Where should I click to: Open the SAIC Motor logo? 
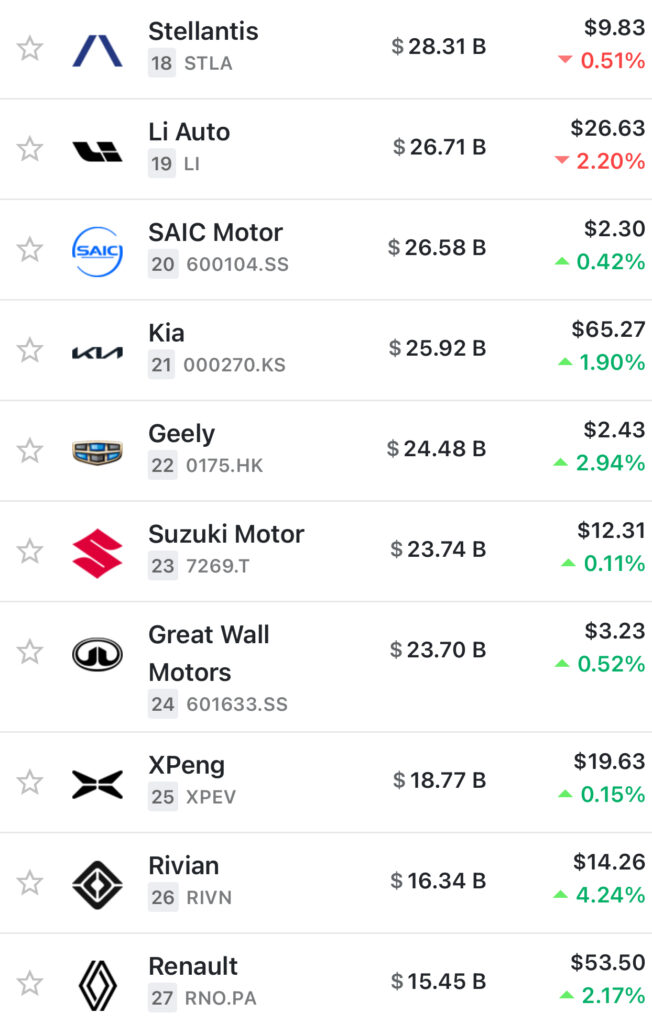pos(97,251)
